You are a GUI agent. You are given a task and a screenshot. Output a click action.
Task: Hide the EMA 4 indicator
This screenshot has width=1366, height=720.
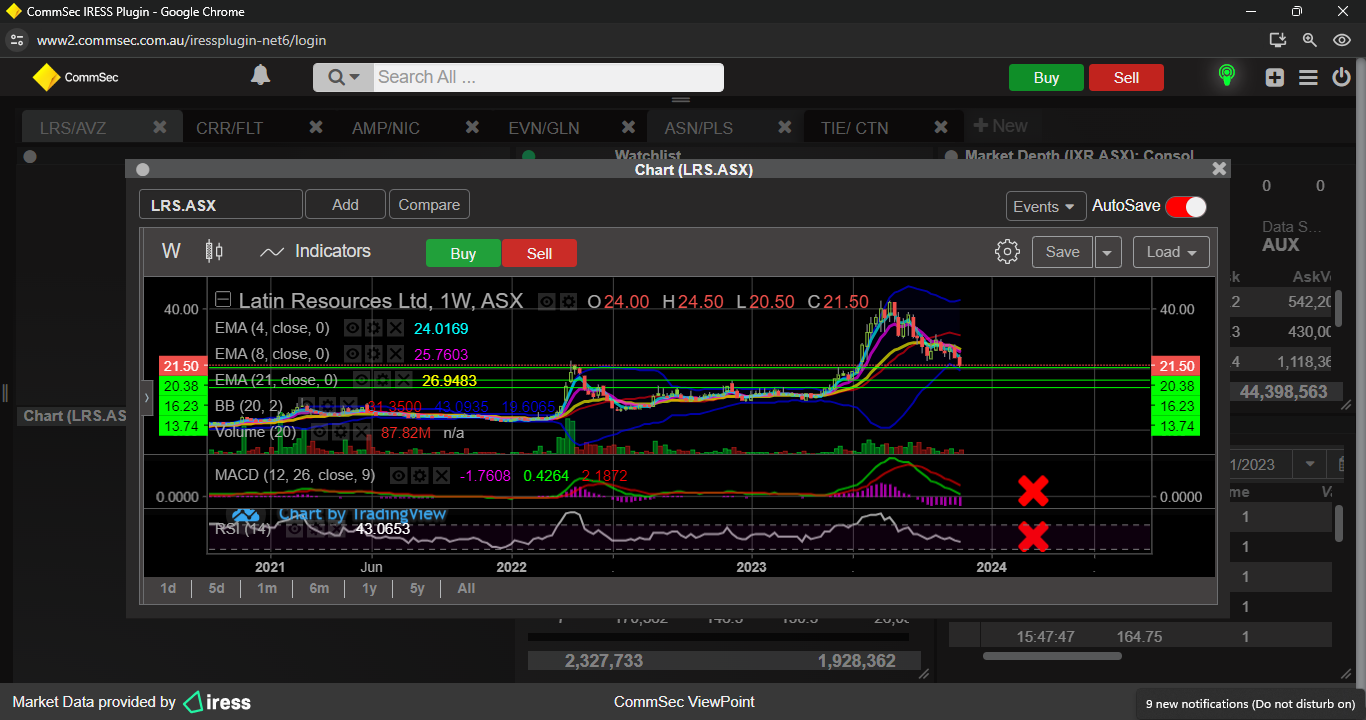pos(352,328)
